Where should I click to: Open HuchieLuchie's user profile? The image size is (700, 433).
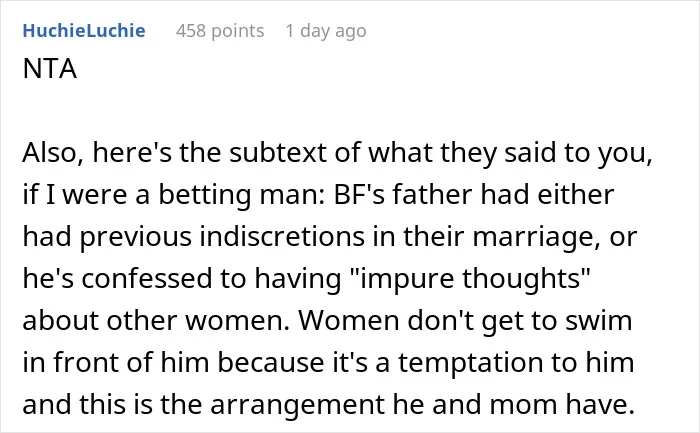[x=84, y=31]
